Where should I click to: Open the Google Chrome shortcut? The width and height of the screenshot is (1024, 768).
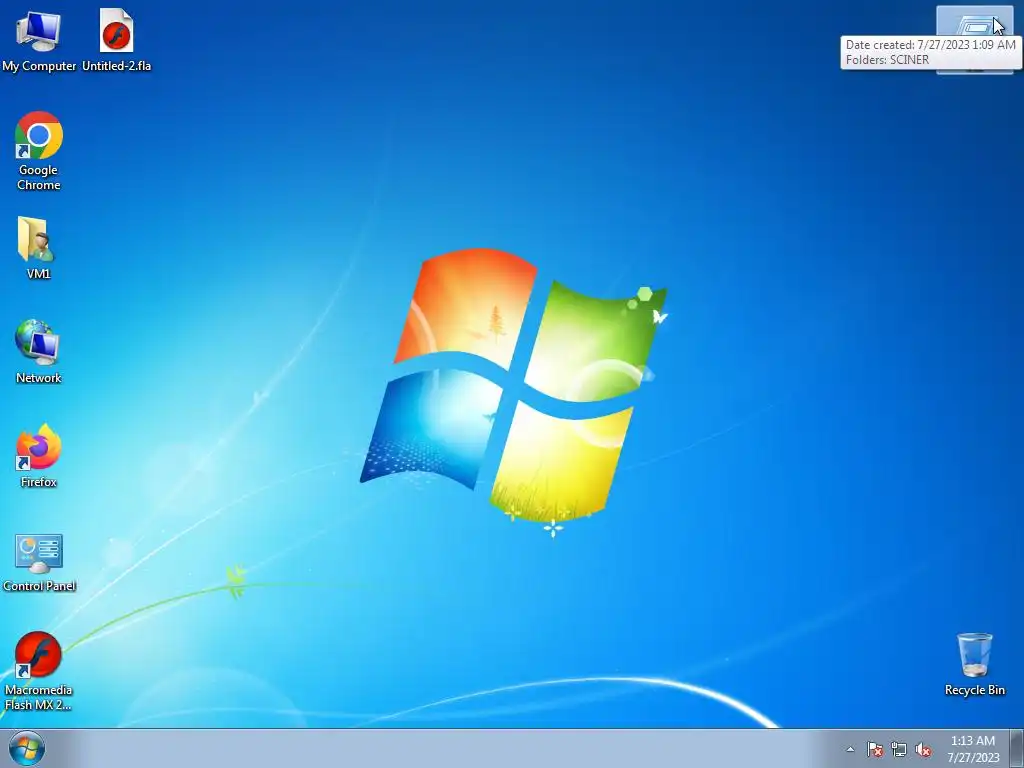pos(39,152)
